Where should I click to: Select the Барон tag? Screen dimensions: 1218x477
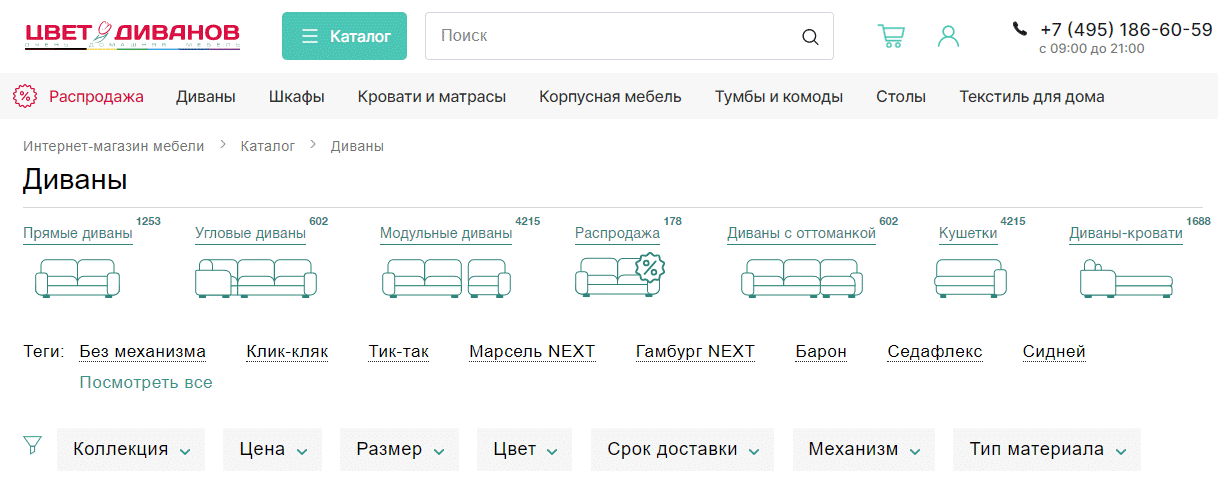821,352
